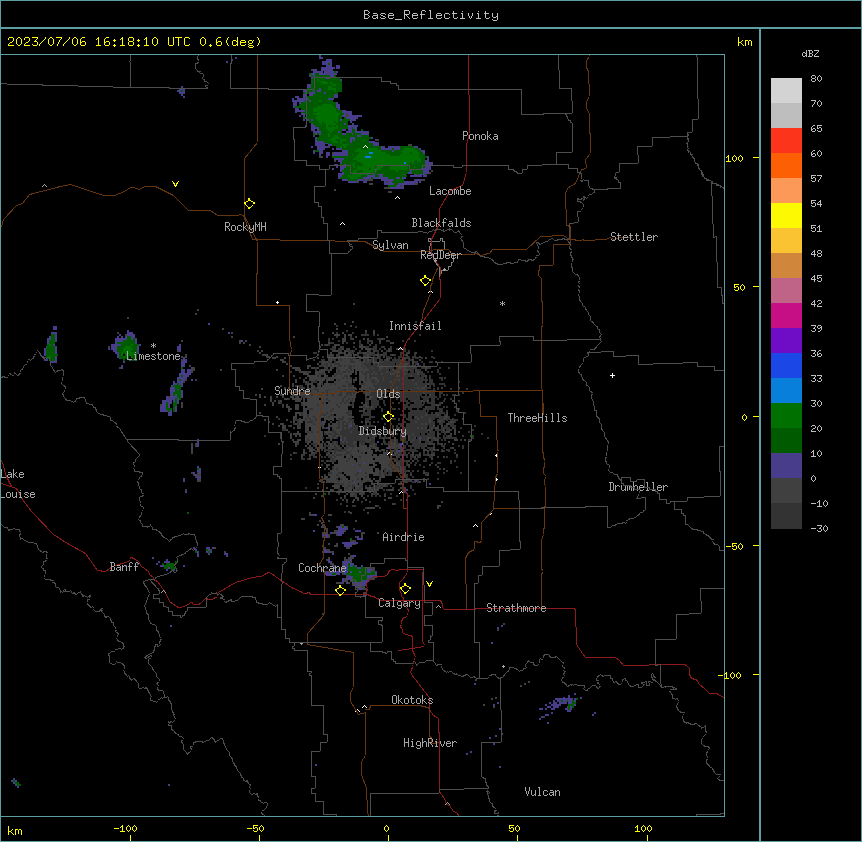
Task: Click the dBZ legend heading
Action: click(x=810, y=54)
